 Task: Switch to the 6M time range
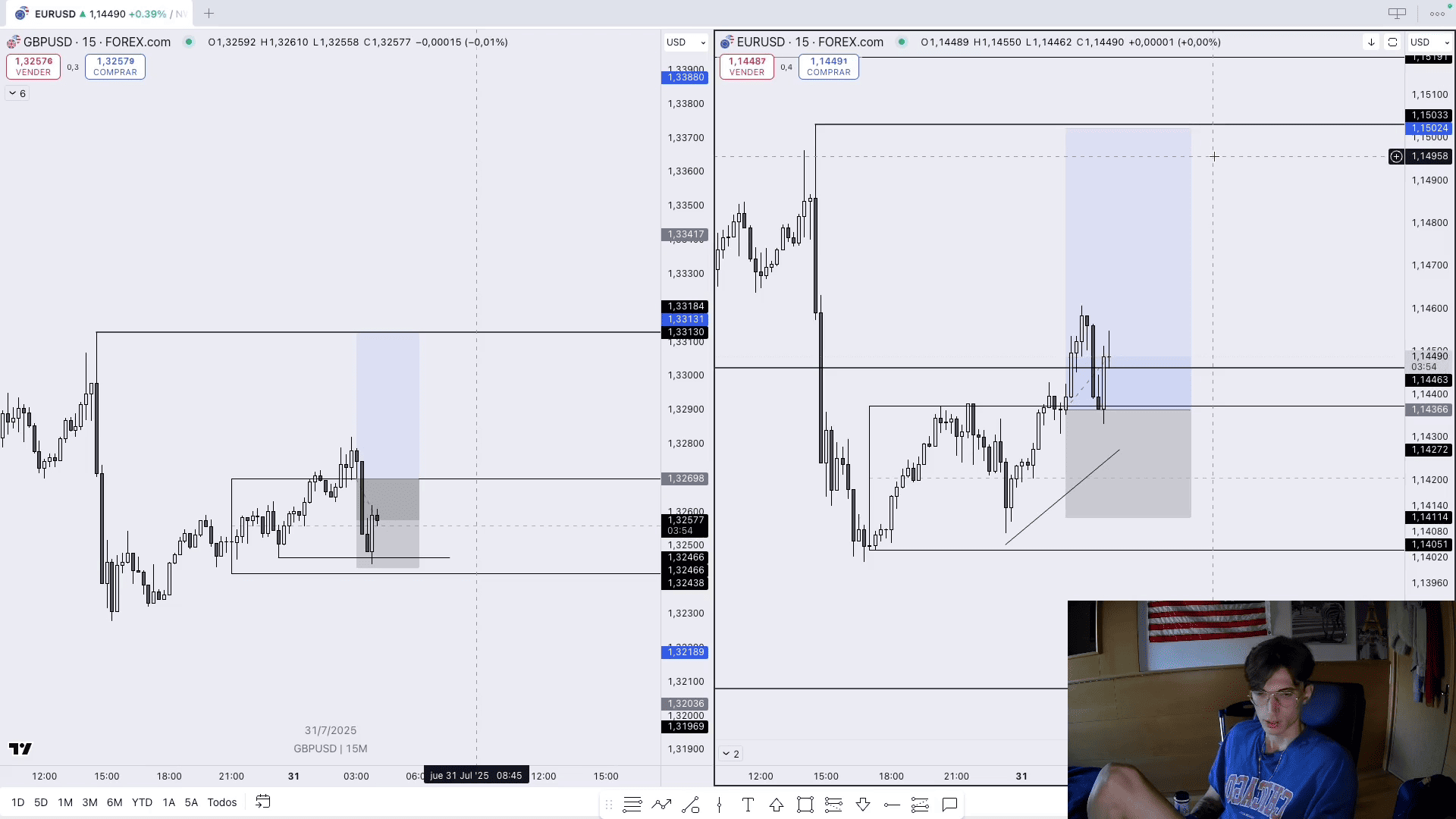click(115, 802)
